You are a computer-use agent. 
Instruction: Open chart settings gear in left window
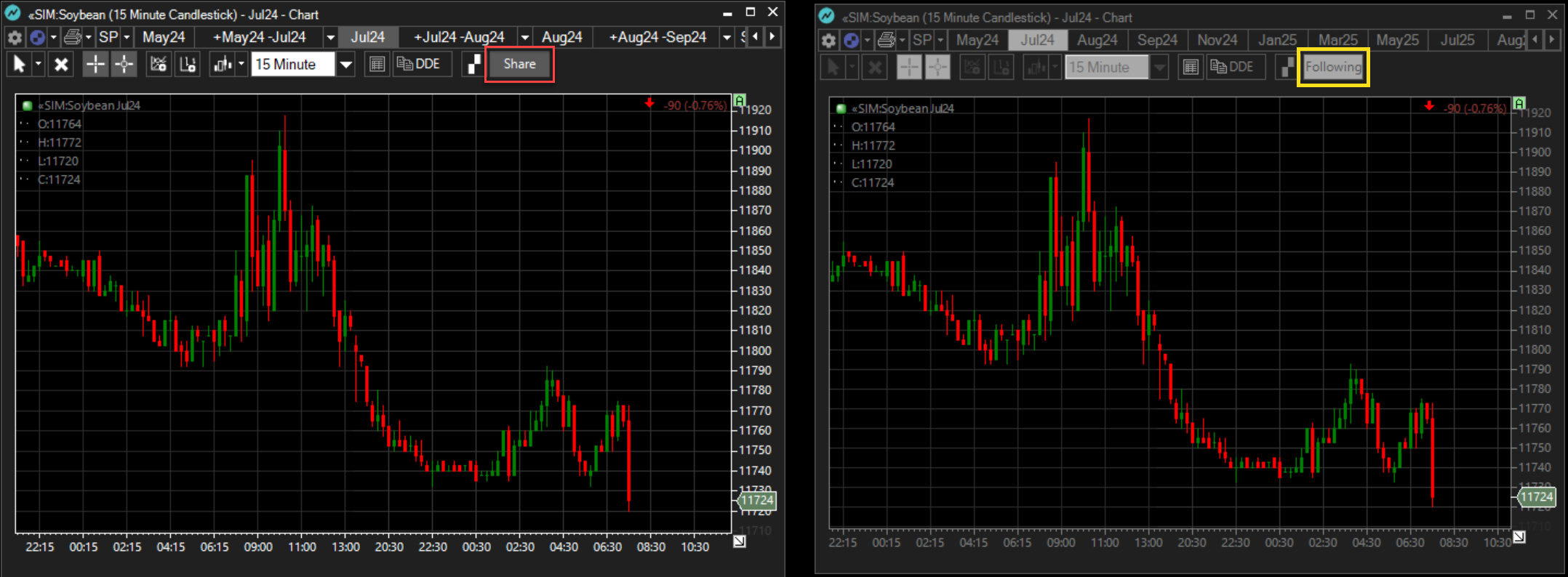[15, 38]
